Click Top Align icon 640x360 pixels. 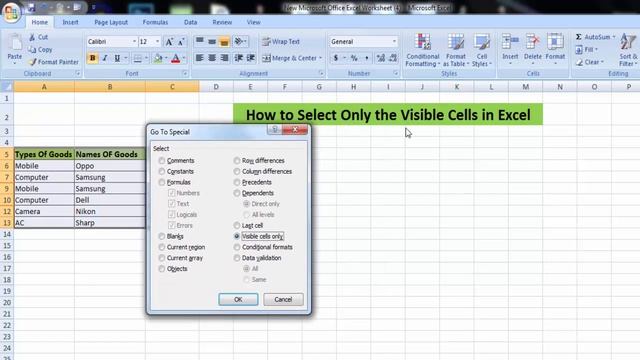click(x=200, y=41)
